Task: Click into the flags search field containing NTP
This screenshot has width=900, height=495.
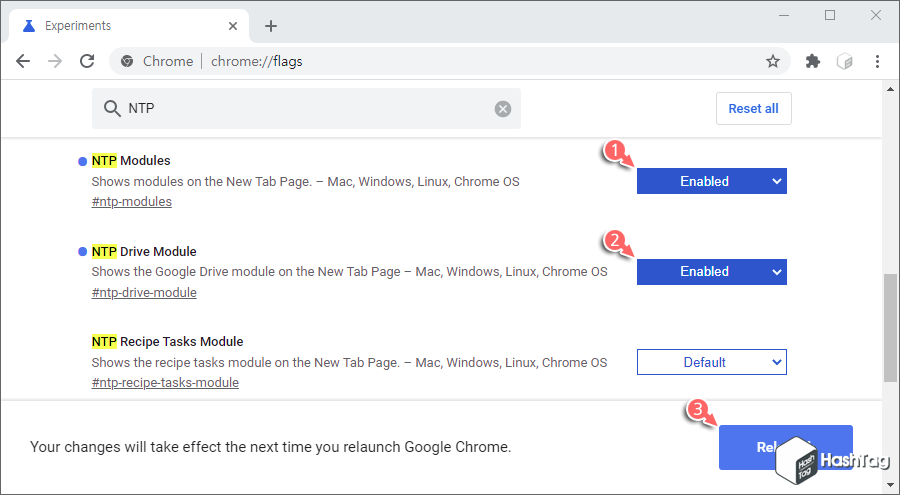Action: 307,109
